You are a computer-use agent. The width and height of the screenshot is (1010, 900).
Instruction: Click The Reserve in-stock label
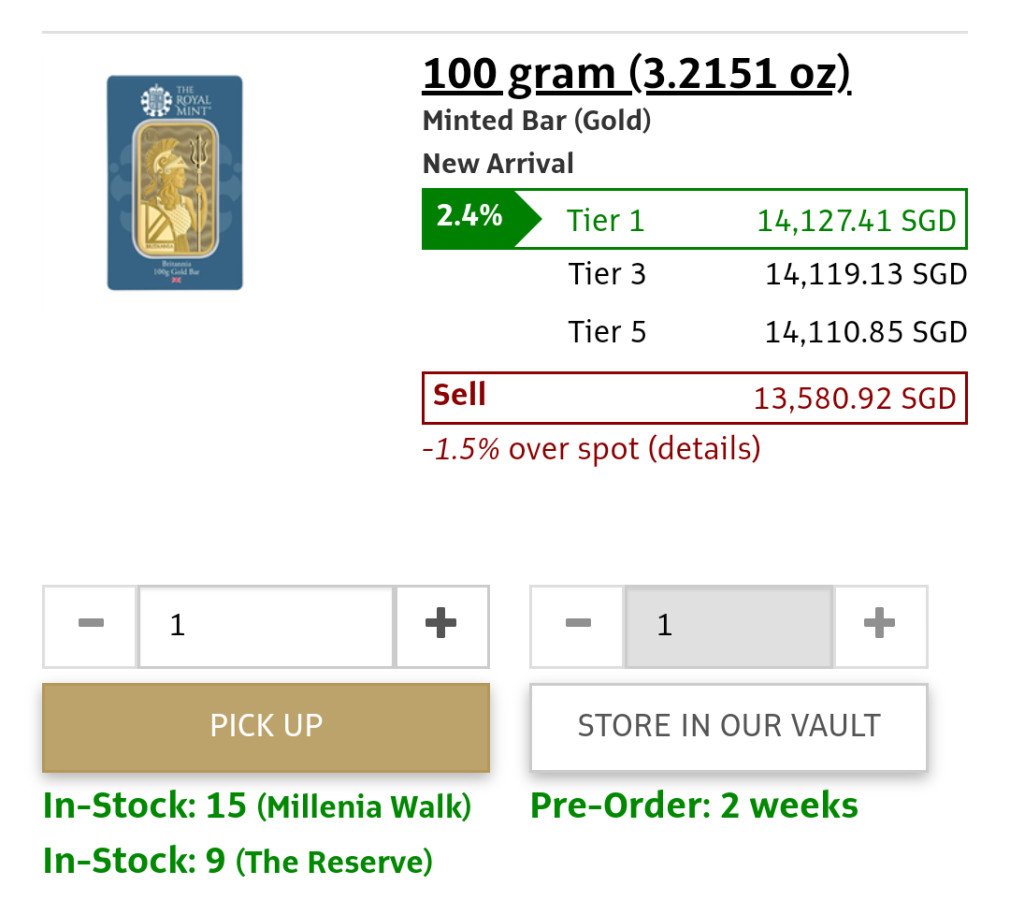[238, 860]
